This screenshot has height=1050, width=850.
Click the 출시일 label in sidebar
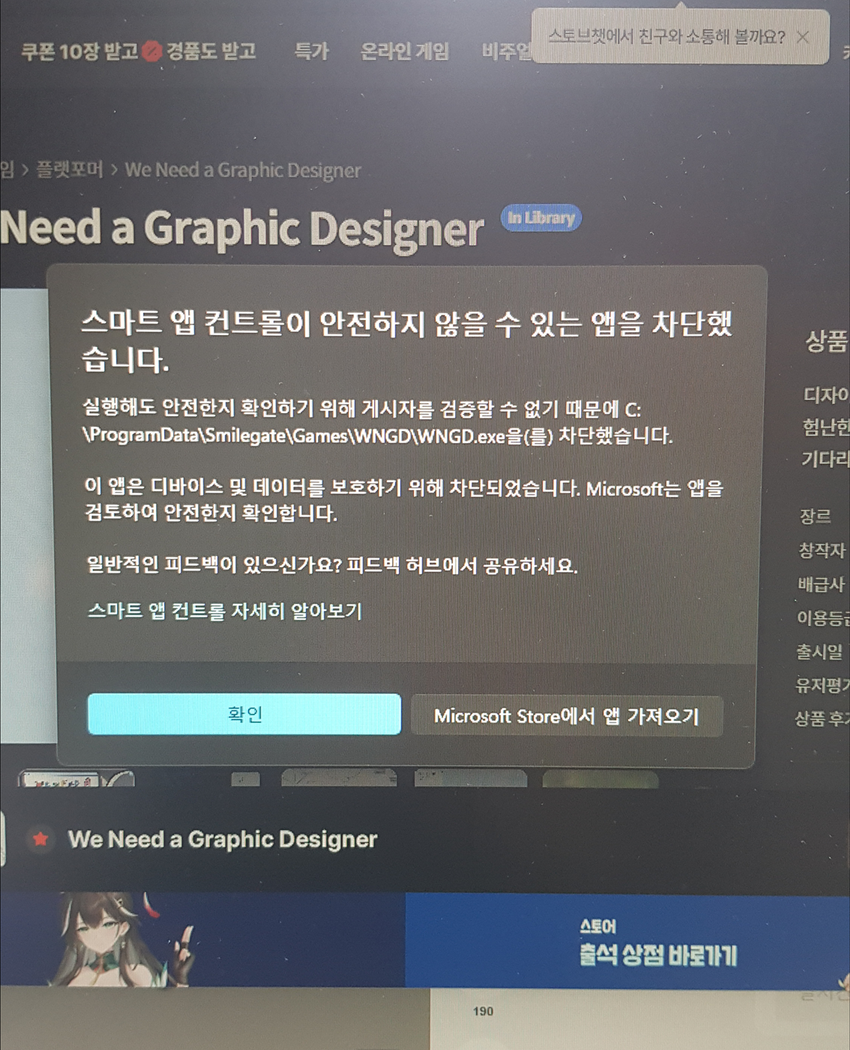pos(819,651)
